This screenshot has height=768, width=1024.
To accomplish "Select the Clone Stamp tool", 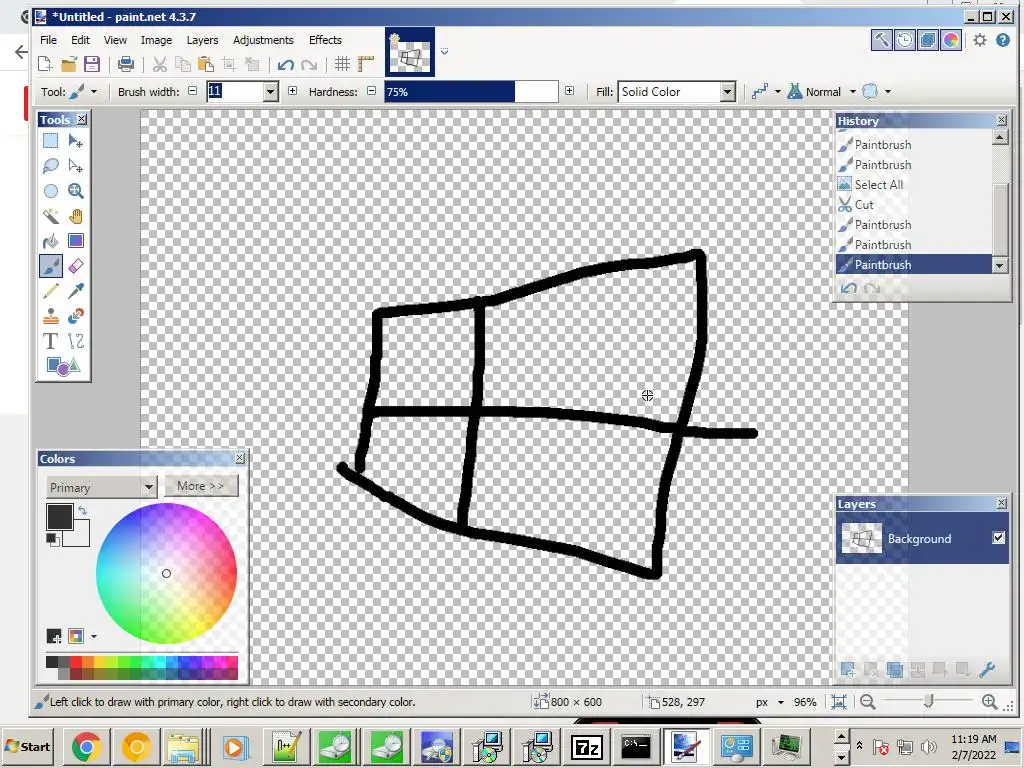I will 50,316.
